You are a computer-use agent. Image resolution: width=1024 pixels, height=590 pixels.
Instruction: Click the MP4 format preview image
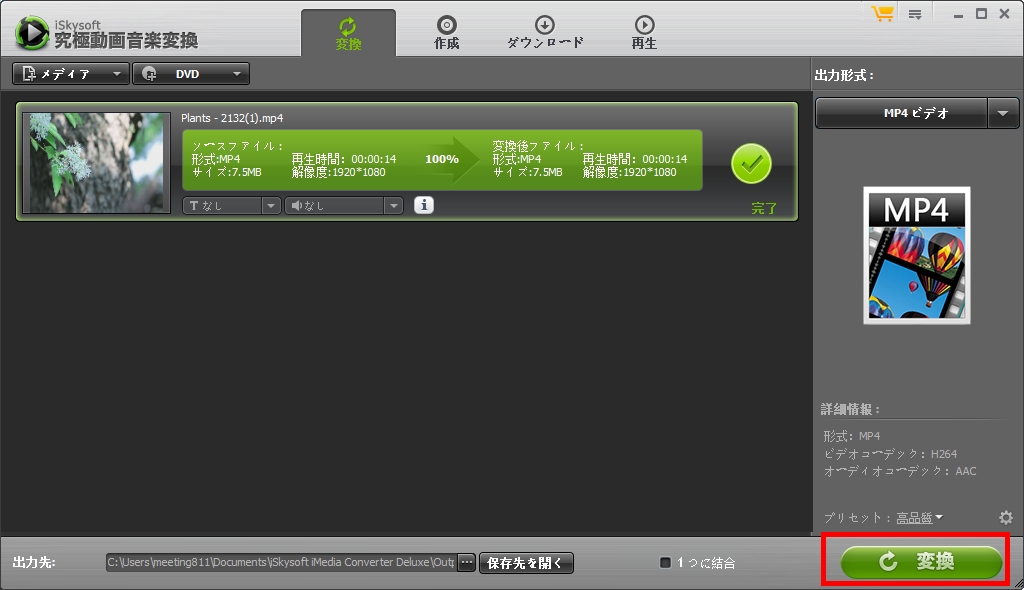916,255
